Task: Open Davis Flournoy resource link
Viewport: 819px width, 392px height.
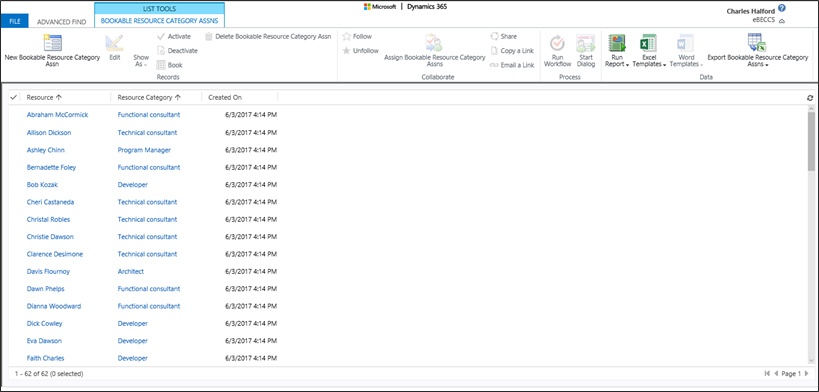Action: [x=48, y=272]
